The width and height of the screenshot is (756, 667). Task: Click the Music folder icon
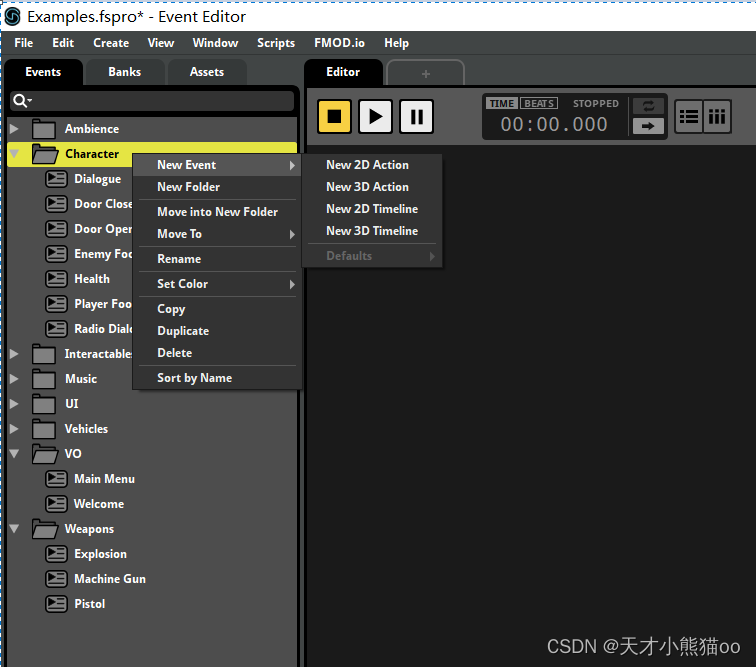click(x=44, y=379)
